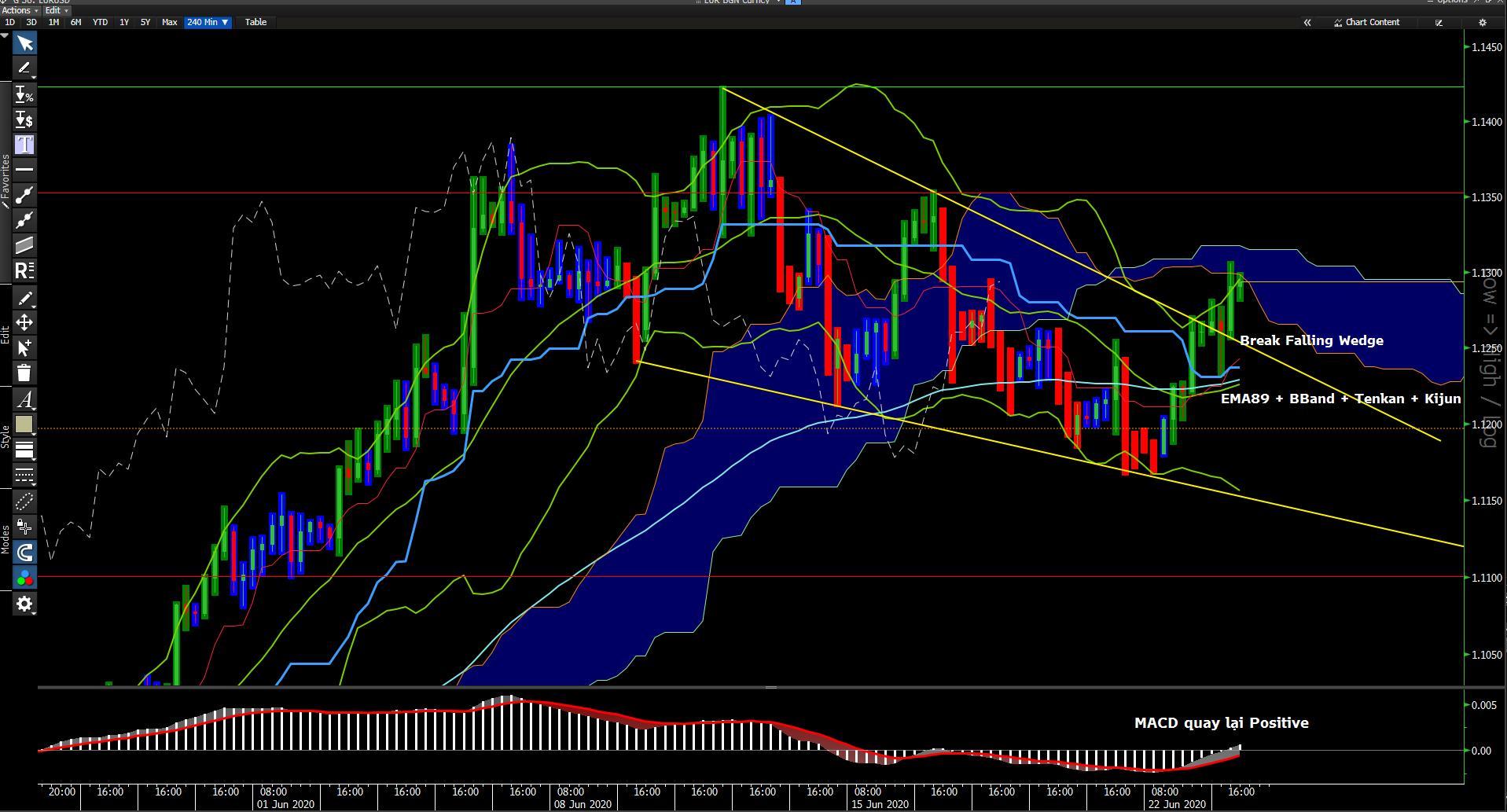Open the freehand pencil edit tool
The width and height of the screenshot is (1507, 812).
coord(24,298)
